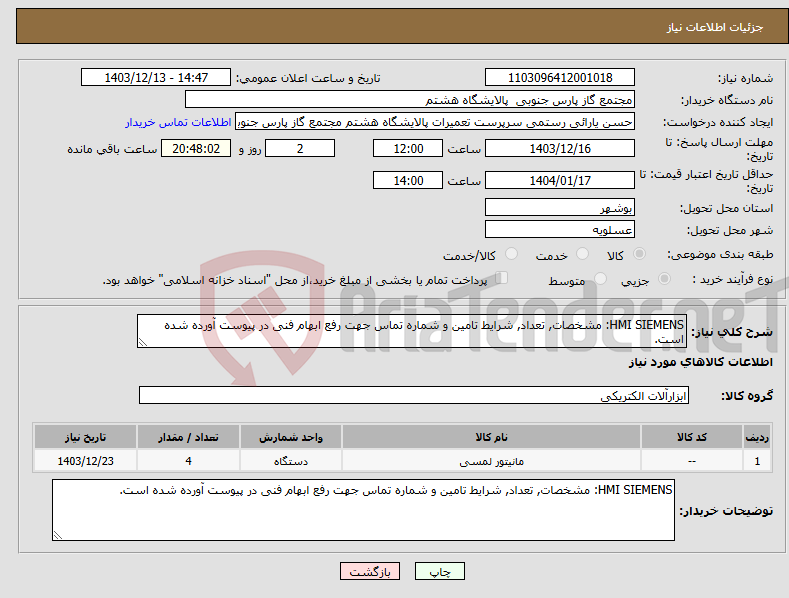Image resolution: width=789 pixels, height=598 pixels.
Task: Click the remaining days field showing 2
Action: [300, 148]
